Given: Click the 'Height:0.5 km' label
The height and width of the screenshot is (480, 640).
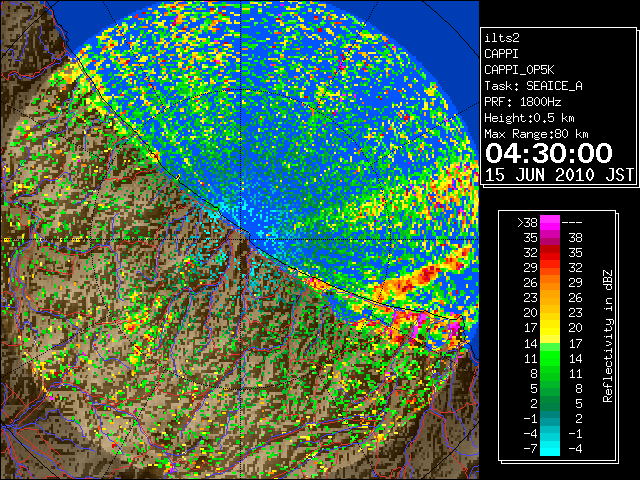Looking at the screenshot, I should coord(529,118).
